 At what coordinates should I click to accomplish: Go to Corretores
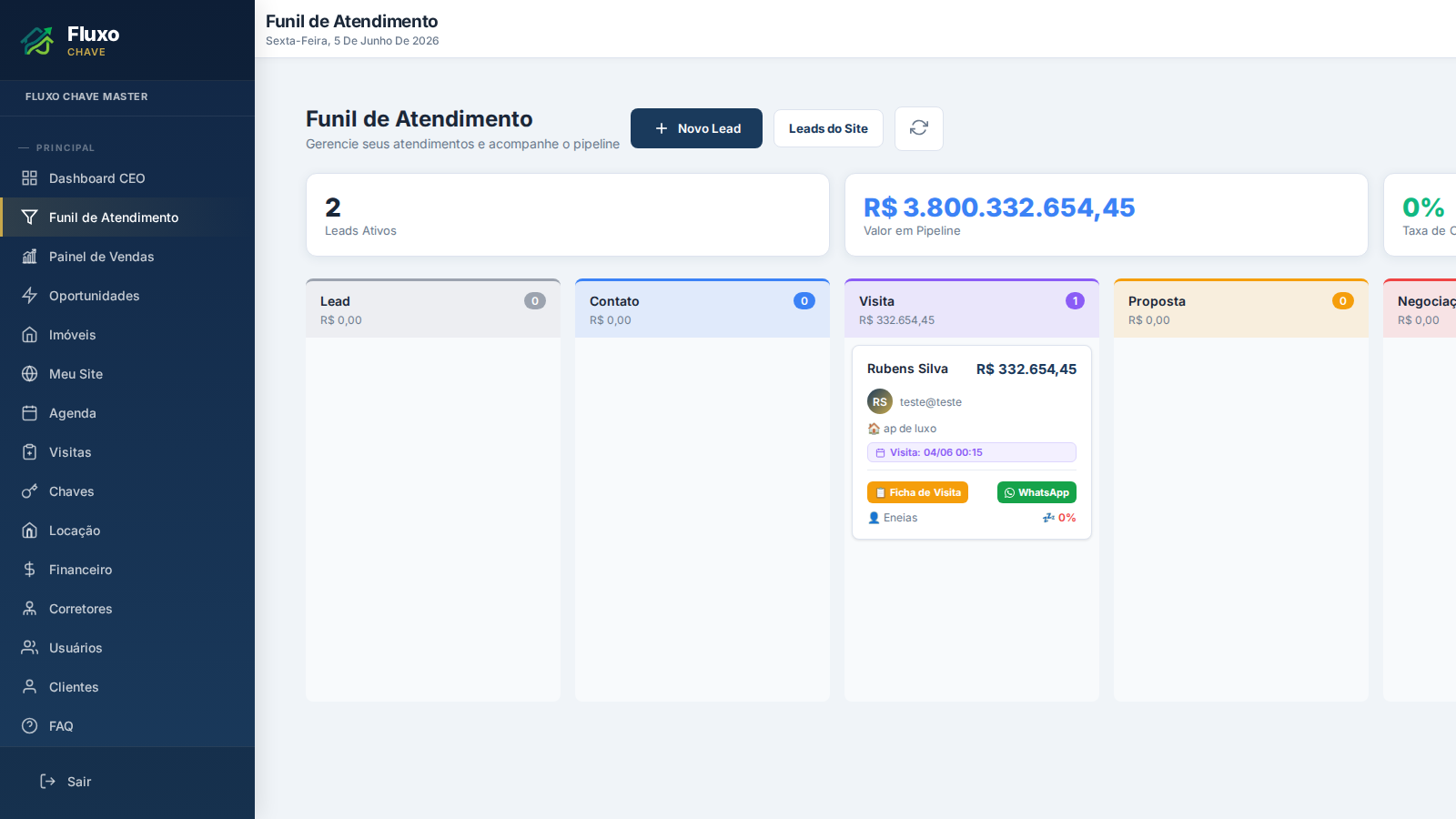(127, 609)
